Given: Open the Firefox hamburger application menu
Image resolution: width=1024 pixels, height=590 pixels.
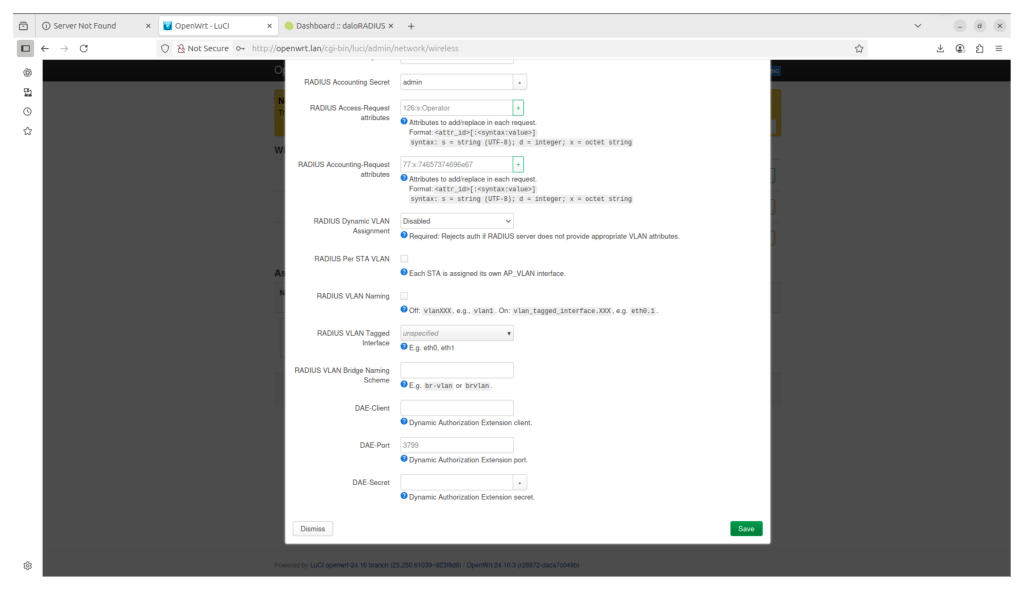Looking at the screenshot, I should point(999,48).
